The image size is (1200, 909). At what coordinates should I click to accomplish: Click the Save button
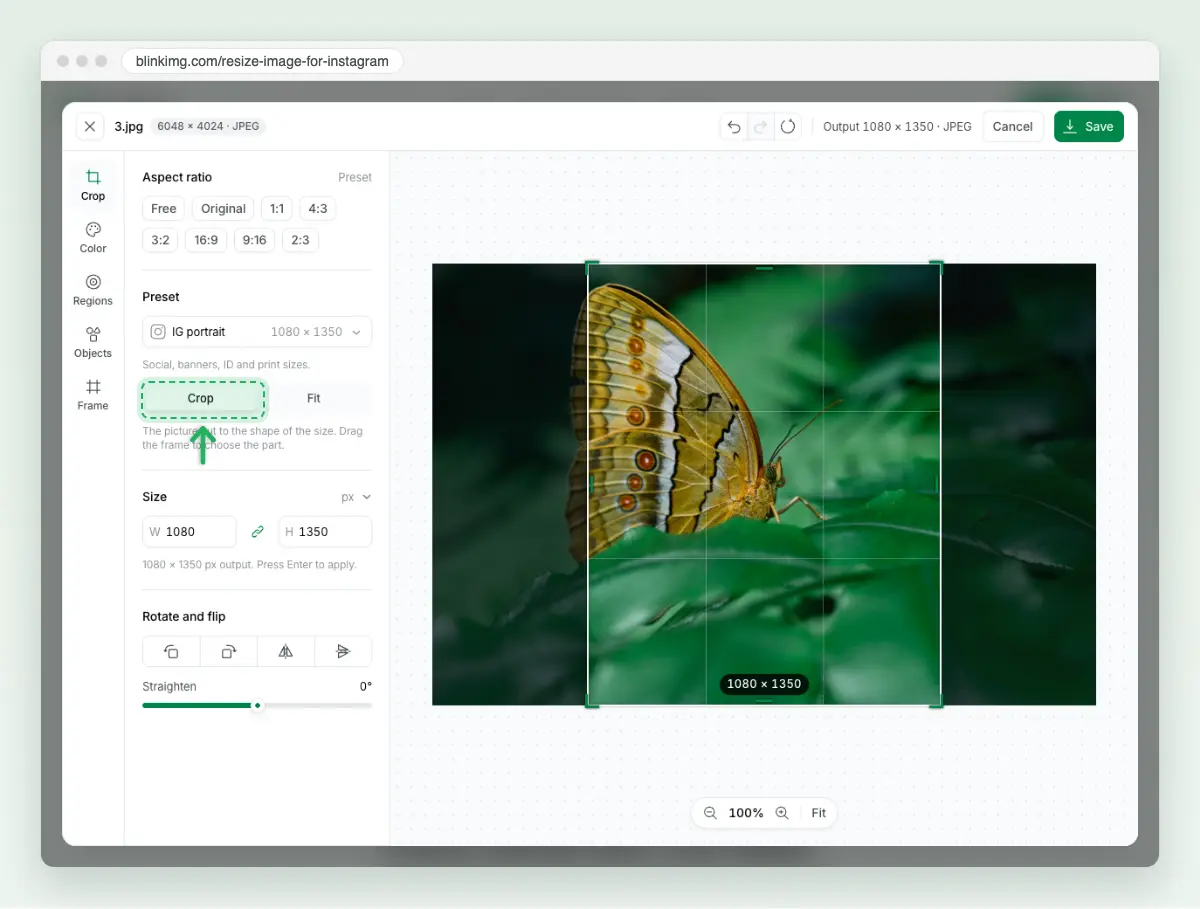point(1089,127)
